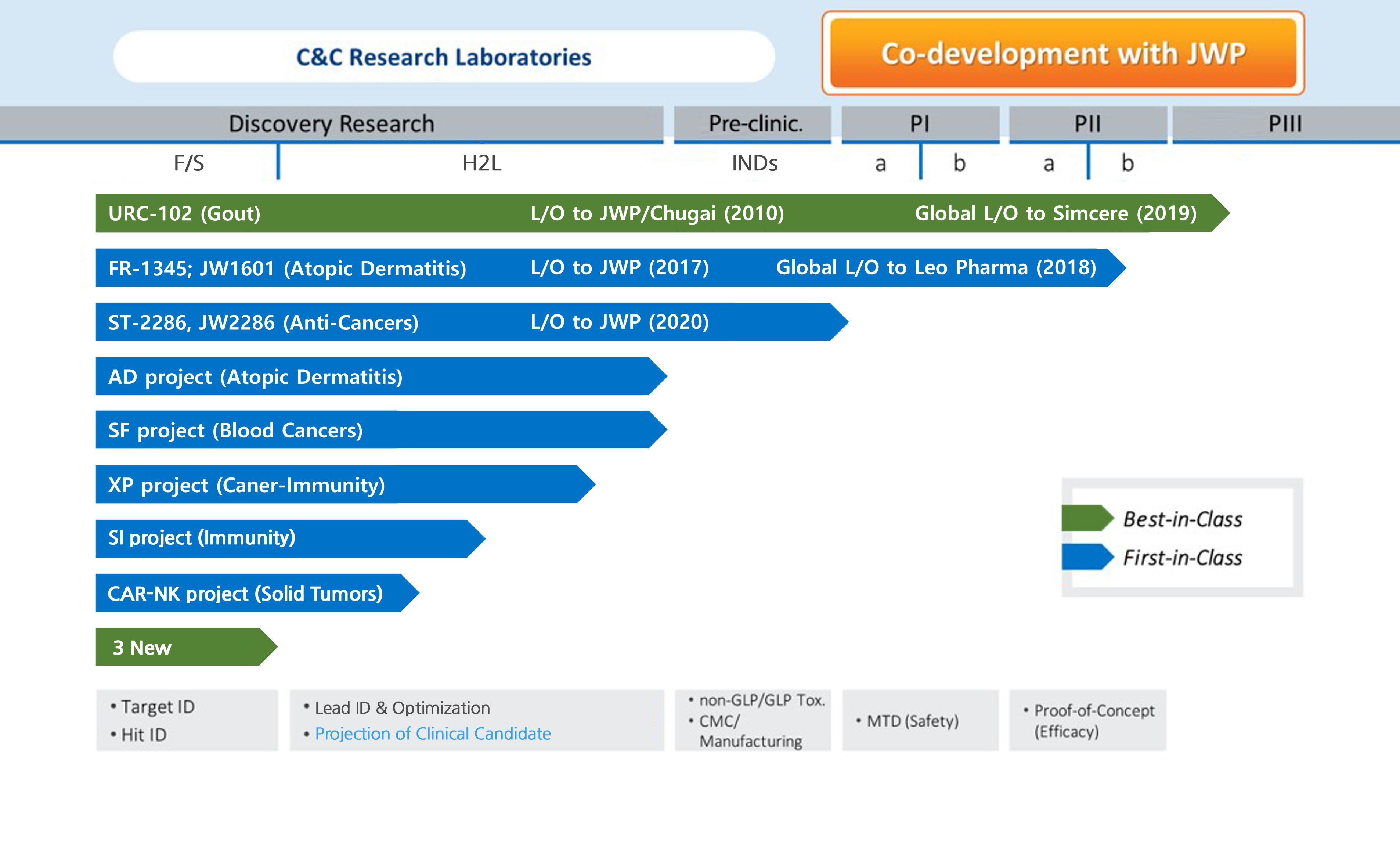The width and height of the screenshot is (1400, 865).
Task: Click the blue First-in-Class legend arrow
Action: click(1088, 557)
